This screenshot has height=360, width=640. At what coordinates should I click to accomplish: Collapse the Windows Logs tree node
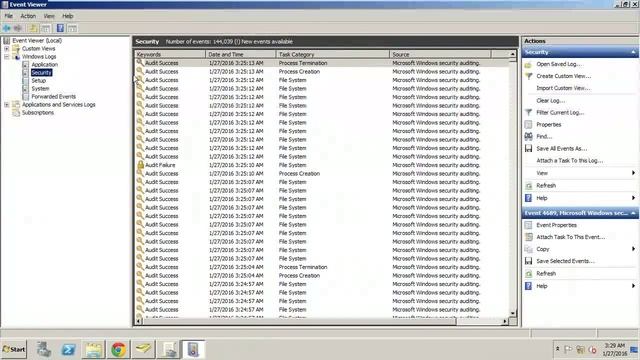click(7, 57)
